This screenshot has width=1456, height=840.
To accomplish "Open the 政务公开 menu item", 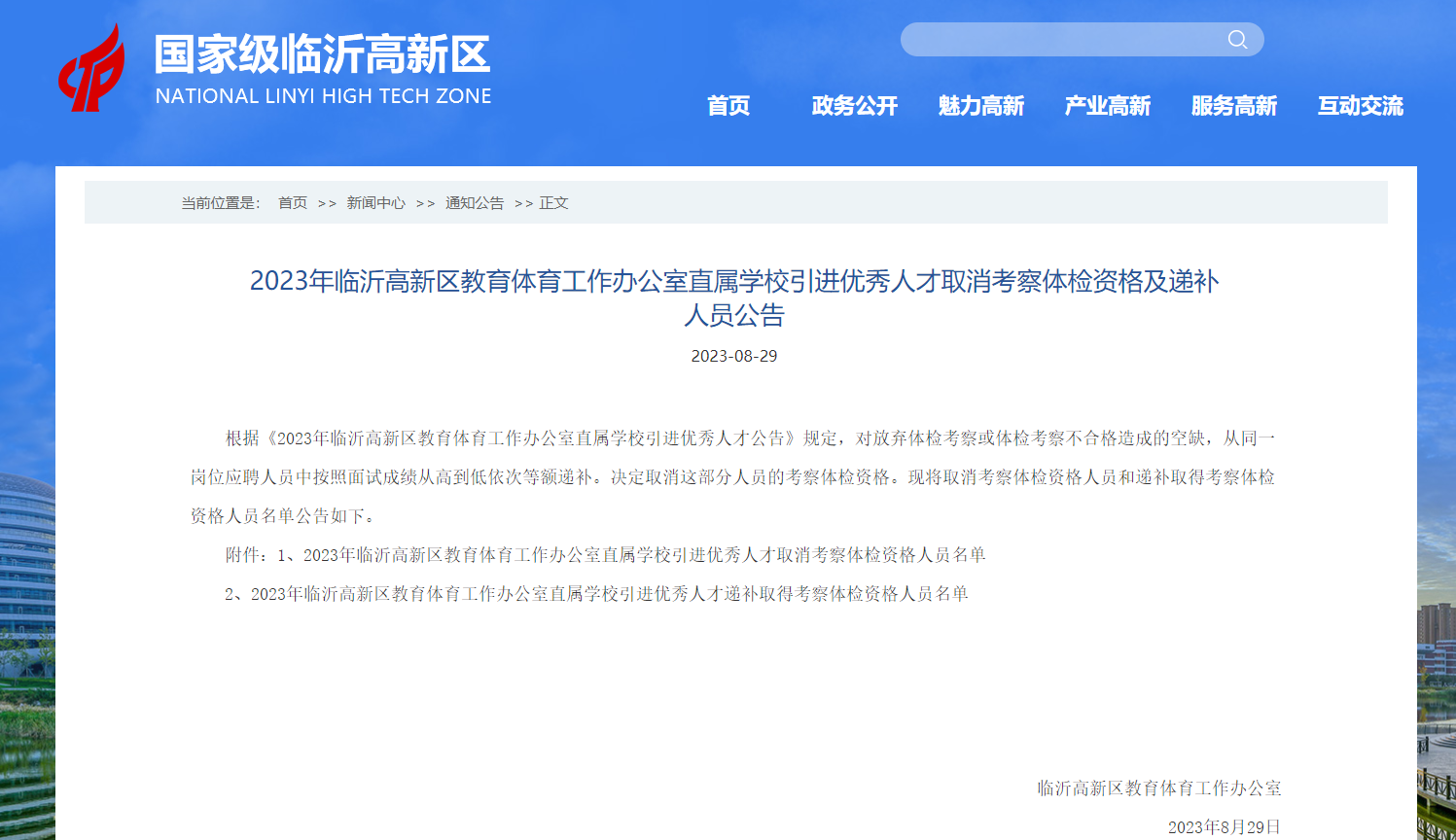I will (855, 106).
